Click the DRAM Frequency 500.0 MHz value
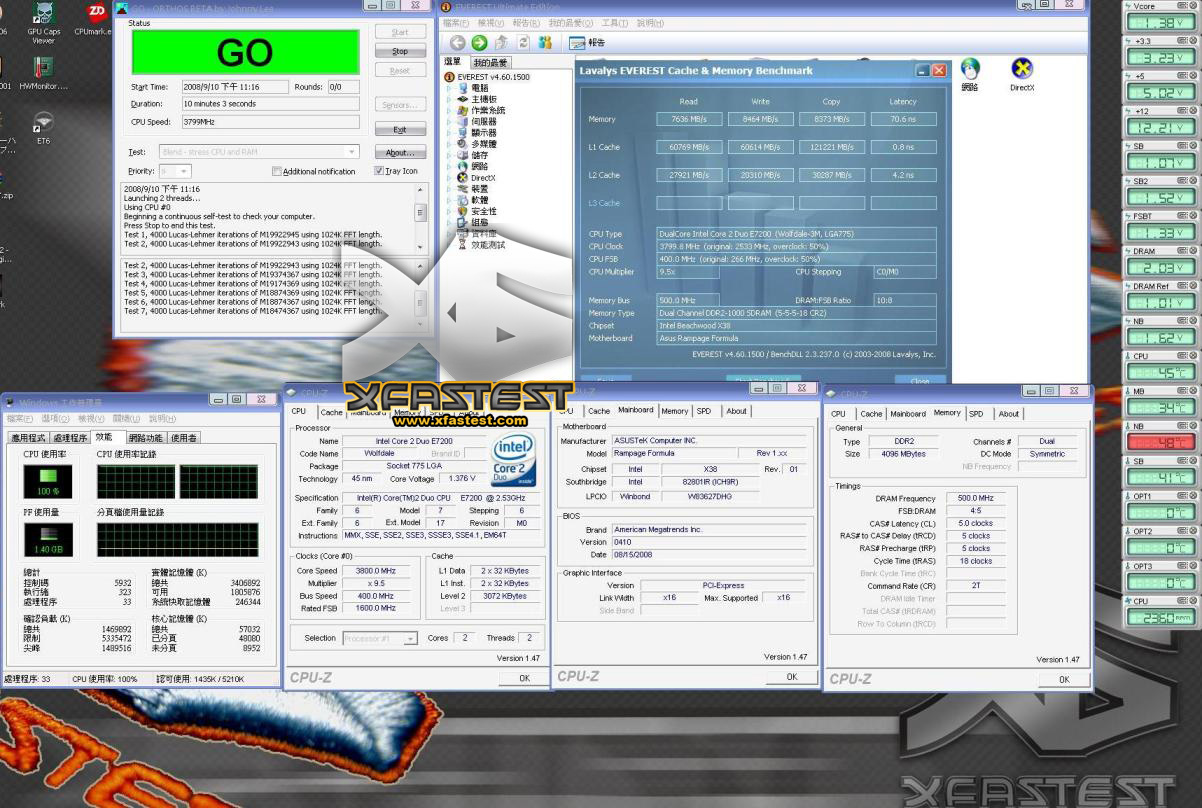 (975, 498)
